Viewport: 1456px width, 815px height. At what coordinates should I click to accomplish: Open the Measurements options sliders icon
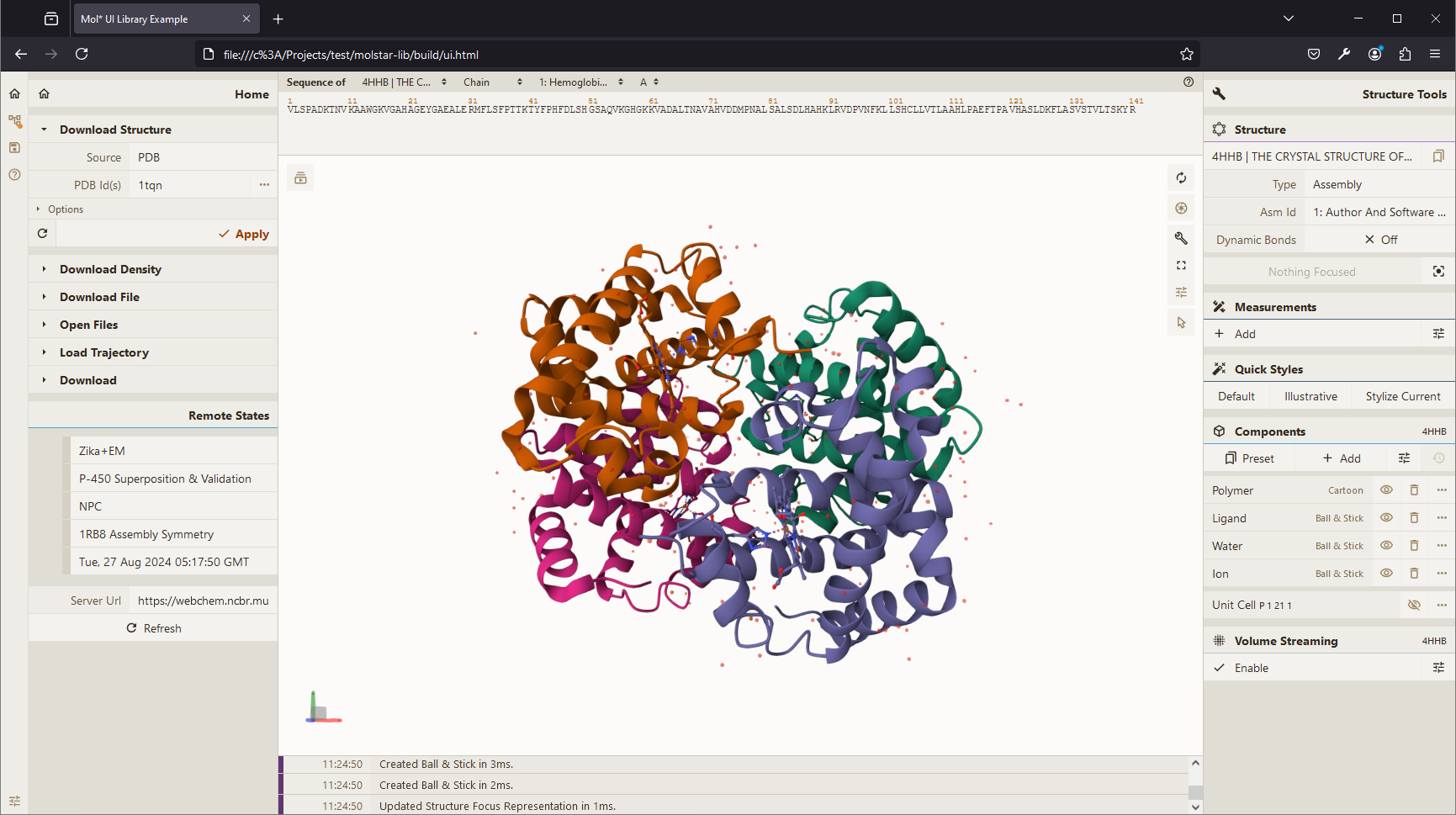click(1438, 334)
